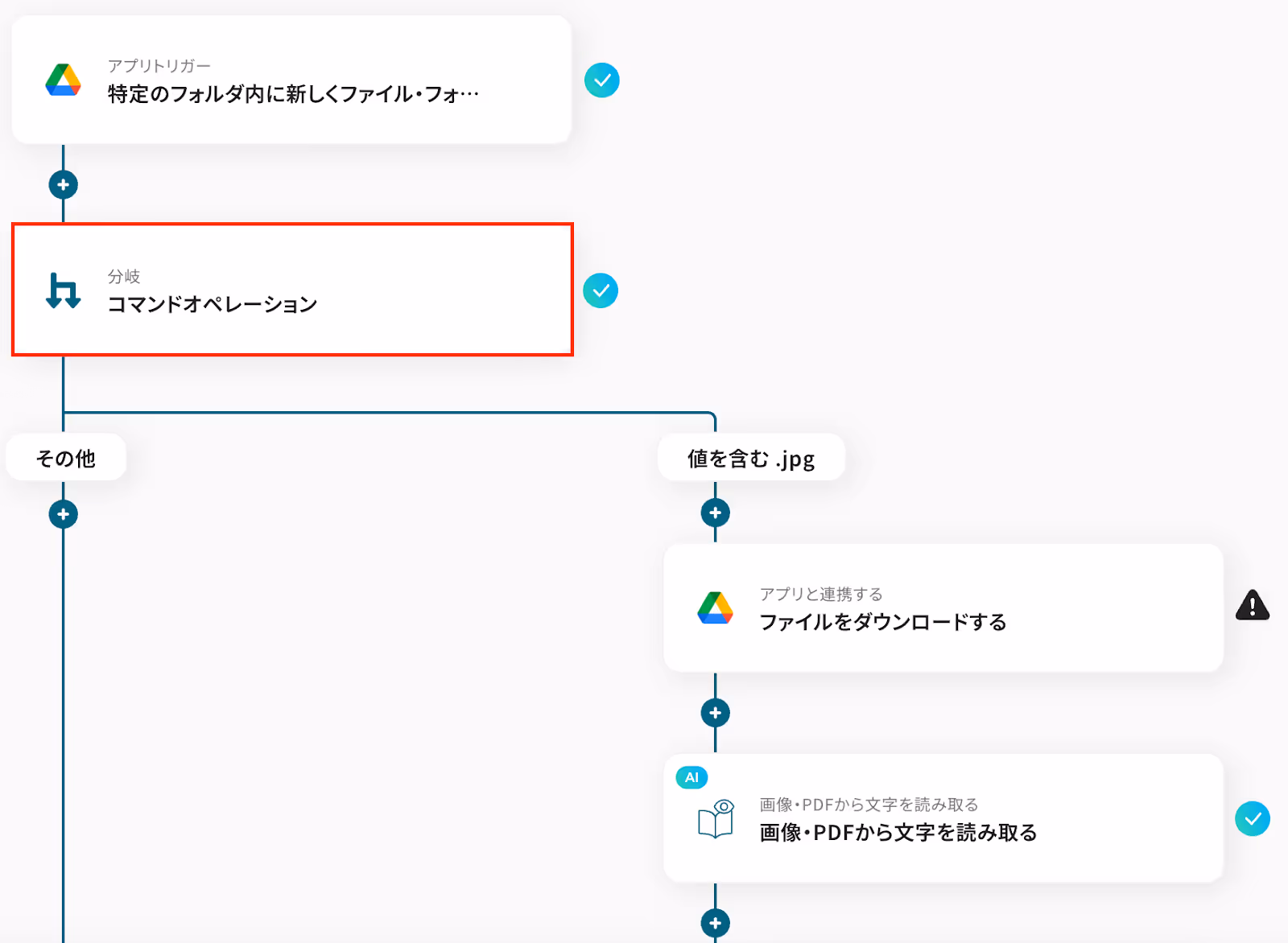This screenshot has height=943, width=1288.
Task: Click the アプリトリガー label text
Action: 159,65
